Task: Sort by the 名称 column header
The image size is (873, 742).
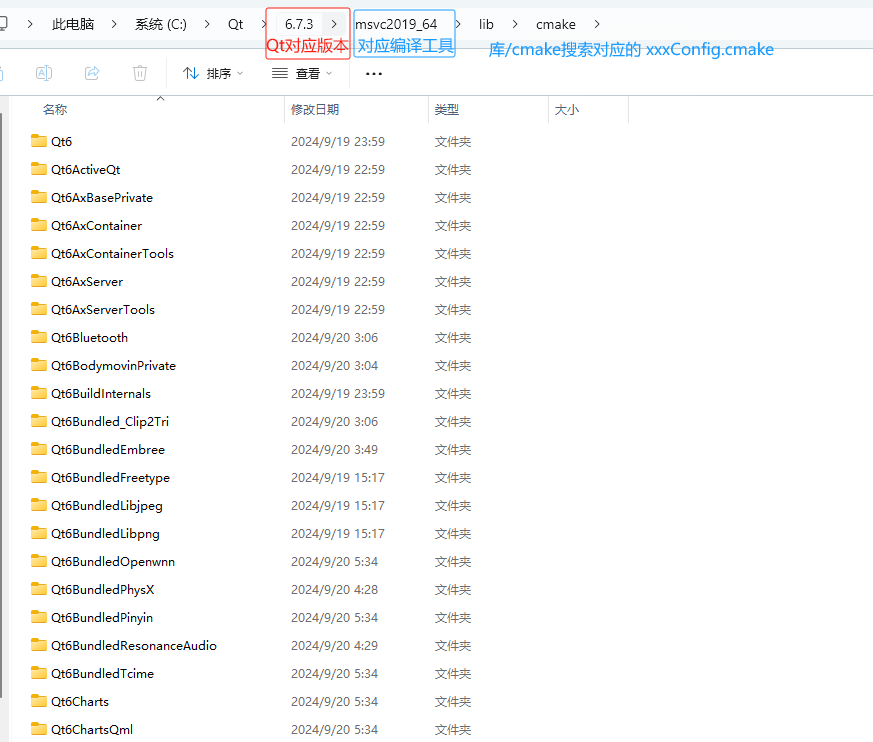Action: (x=55, y=110)
